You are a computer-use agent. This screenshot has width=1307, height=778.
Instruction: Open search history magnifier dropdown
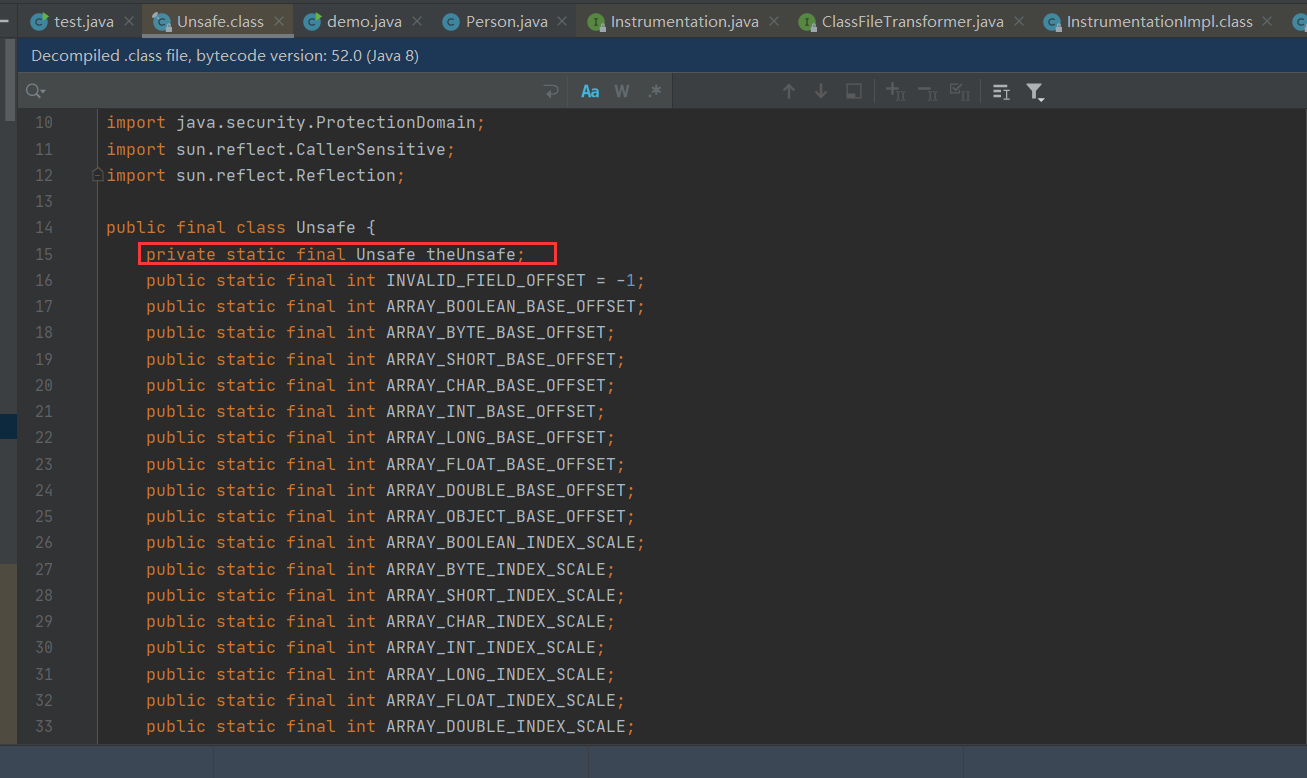(36, 91)
